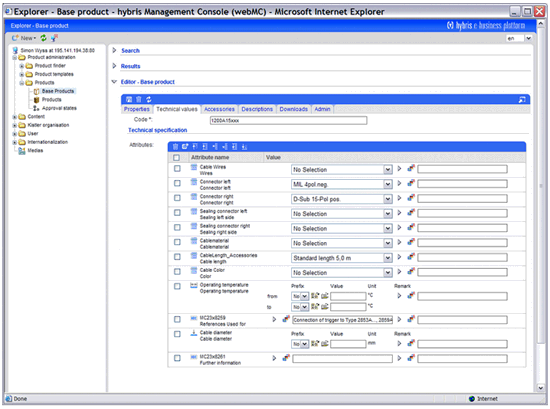This screenshot has width=550, height=409.
Task: Open the Product templates folder
Action: pos(54,74)
